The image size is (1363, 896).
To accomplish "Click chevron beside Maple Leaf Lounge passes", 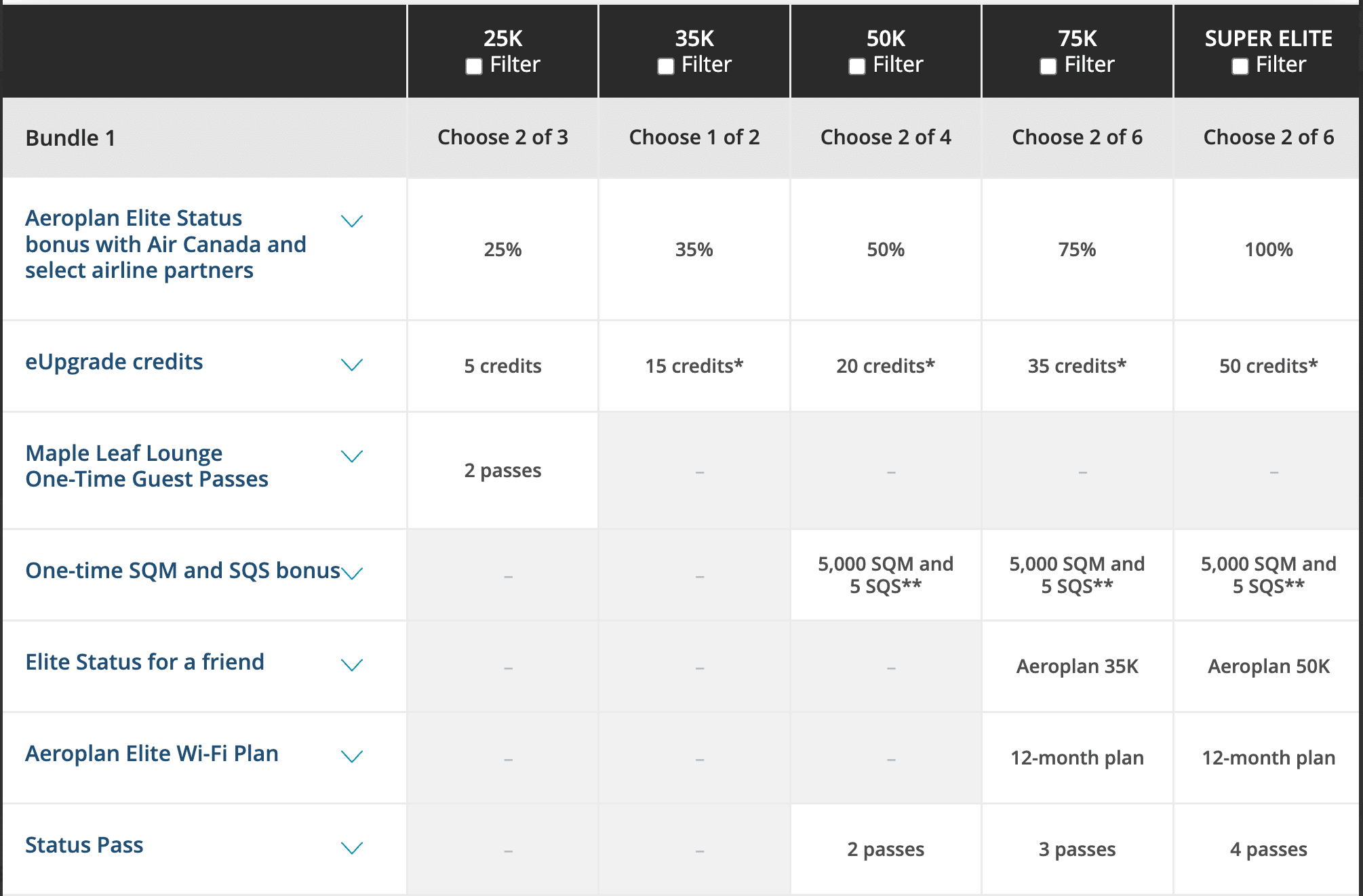I will click(352, 456).
